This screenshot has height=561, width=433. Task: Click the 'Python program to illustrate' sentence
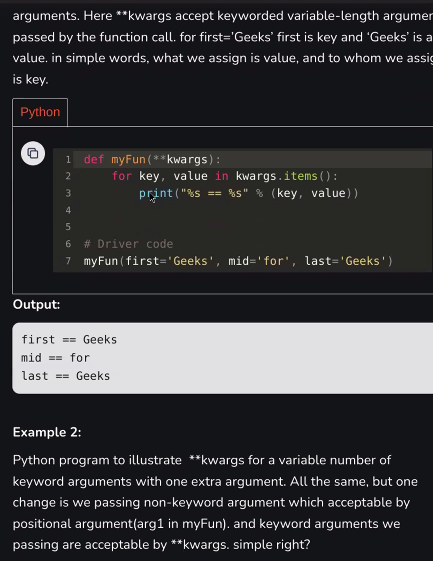tap(97, 460)
